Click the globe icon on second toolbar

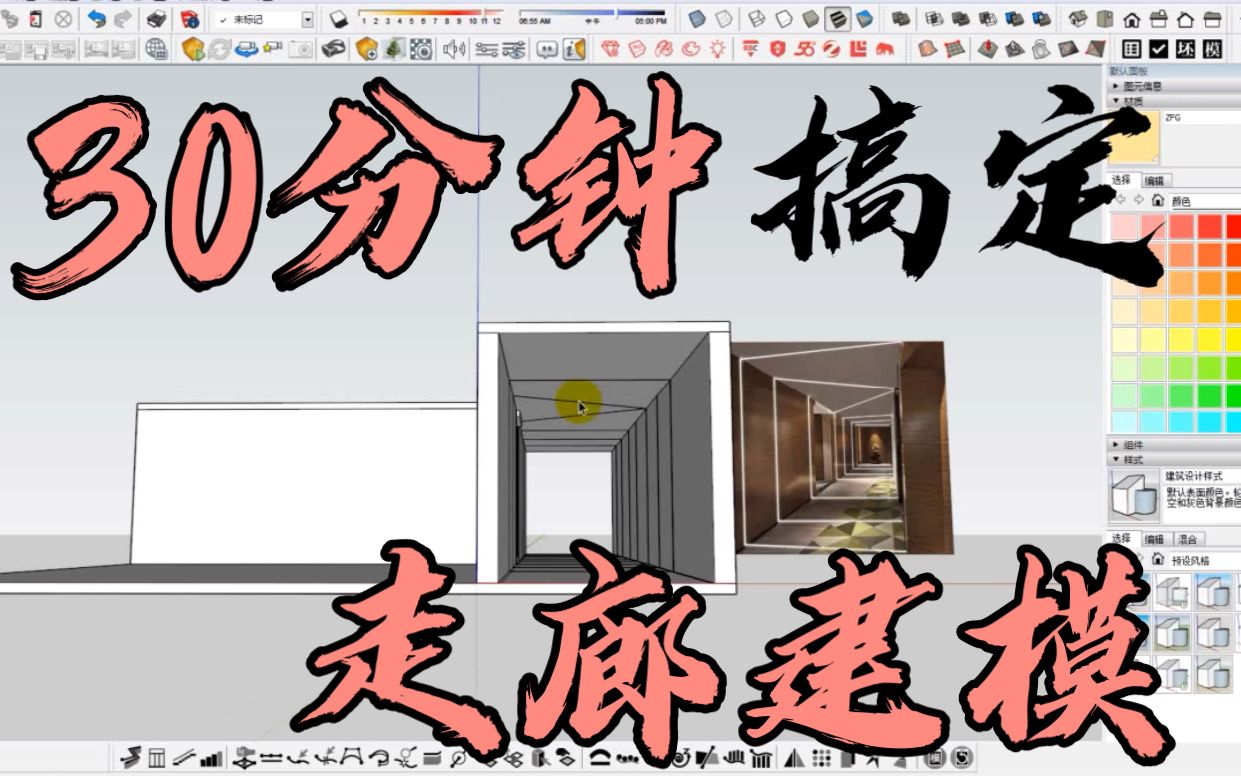pos(154,49)
